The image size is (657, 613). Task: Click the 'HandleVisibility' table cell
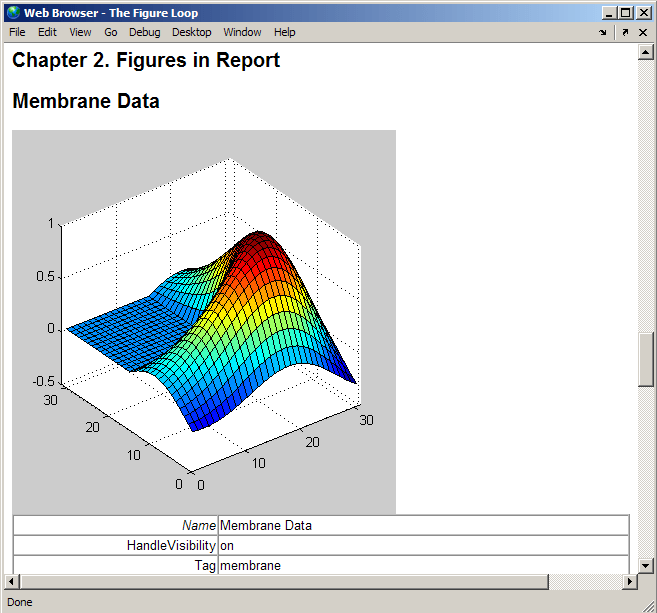click(116, 546)
